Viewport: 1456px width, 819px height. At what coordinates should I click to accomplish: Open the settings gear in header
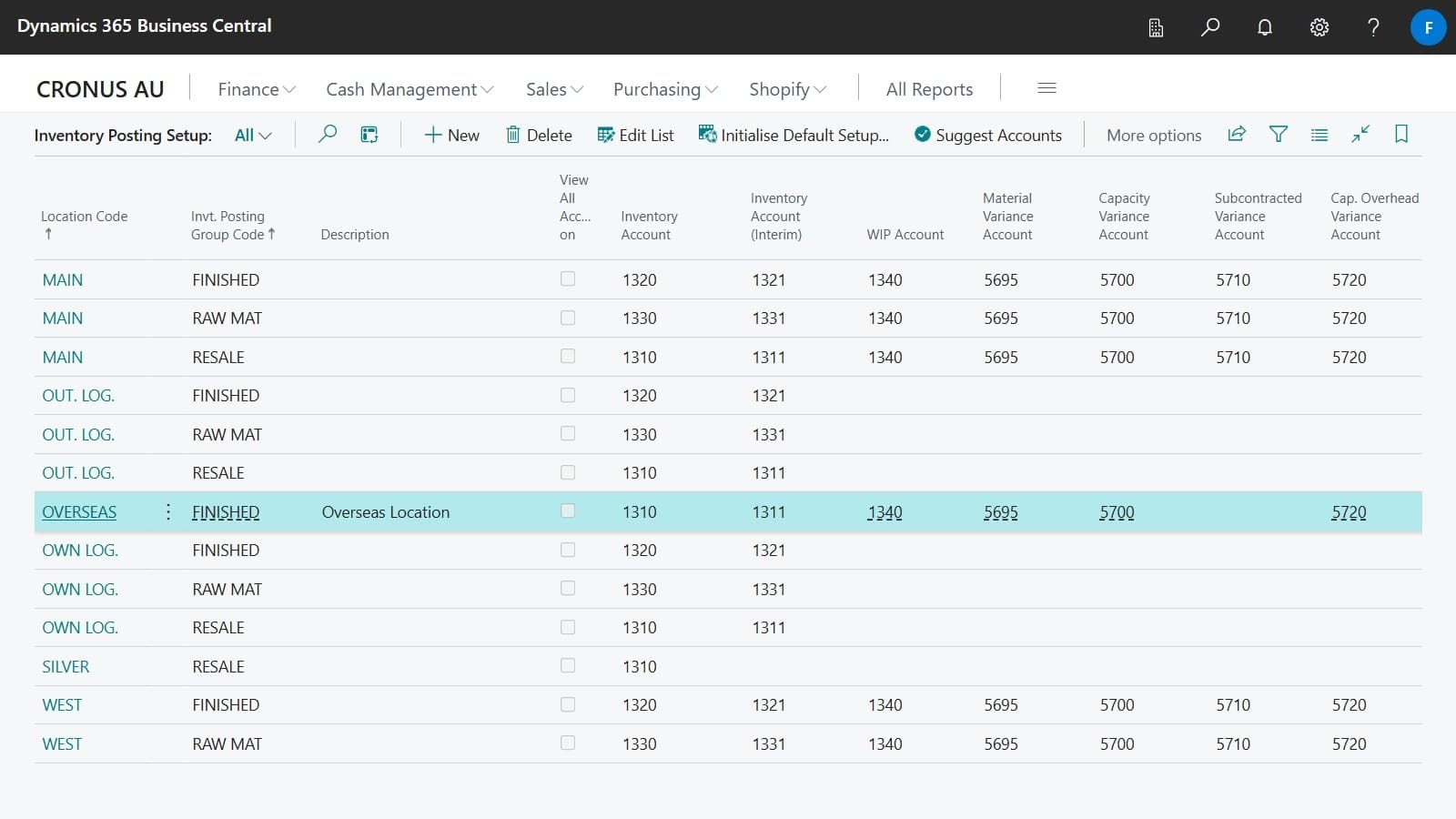(1319, 27)
